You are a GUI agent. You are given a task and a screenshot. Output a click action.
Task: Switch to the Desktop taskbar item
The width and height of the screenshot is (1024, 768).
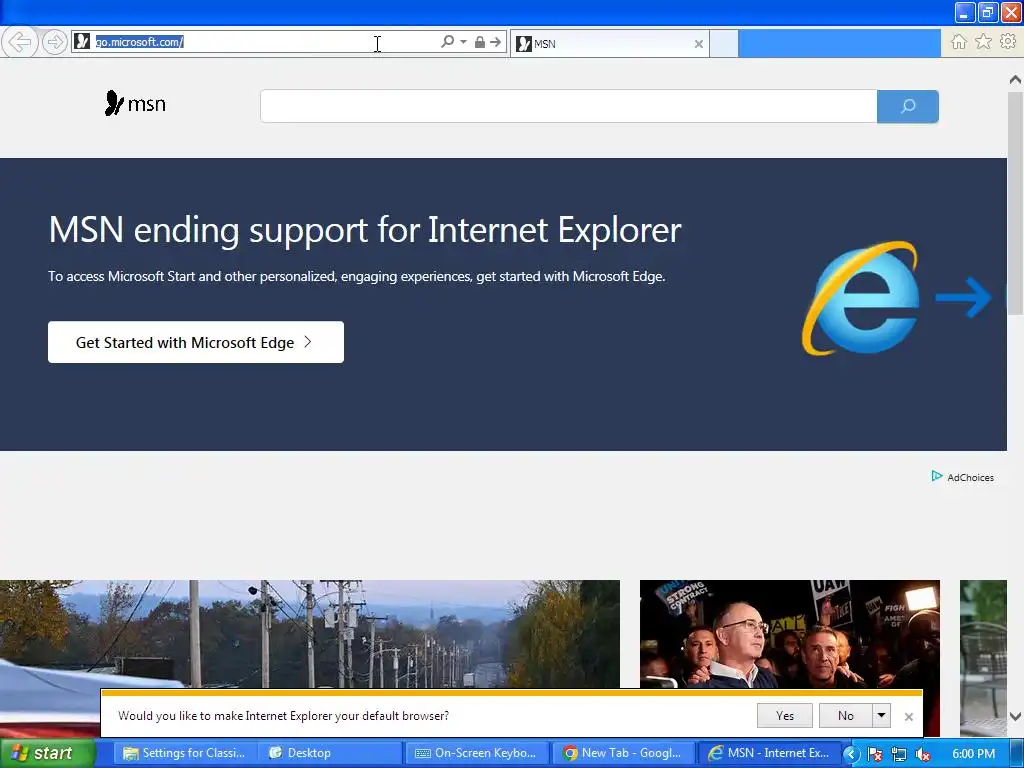coord(330,753)
